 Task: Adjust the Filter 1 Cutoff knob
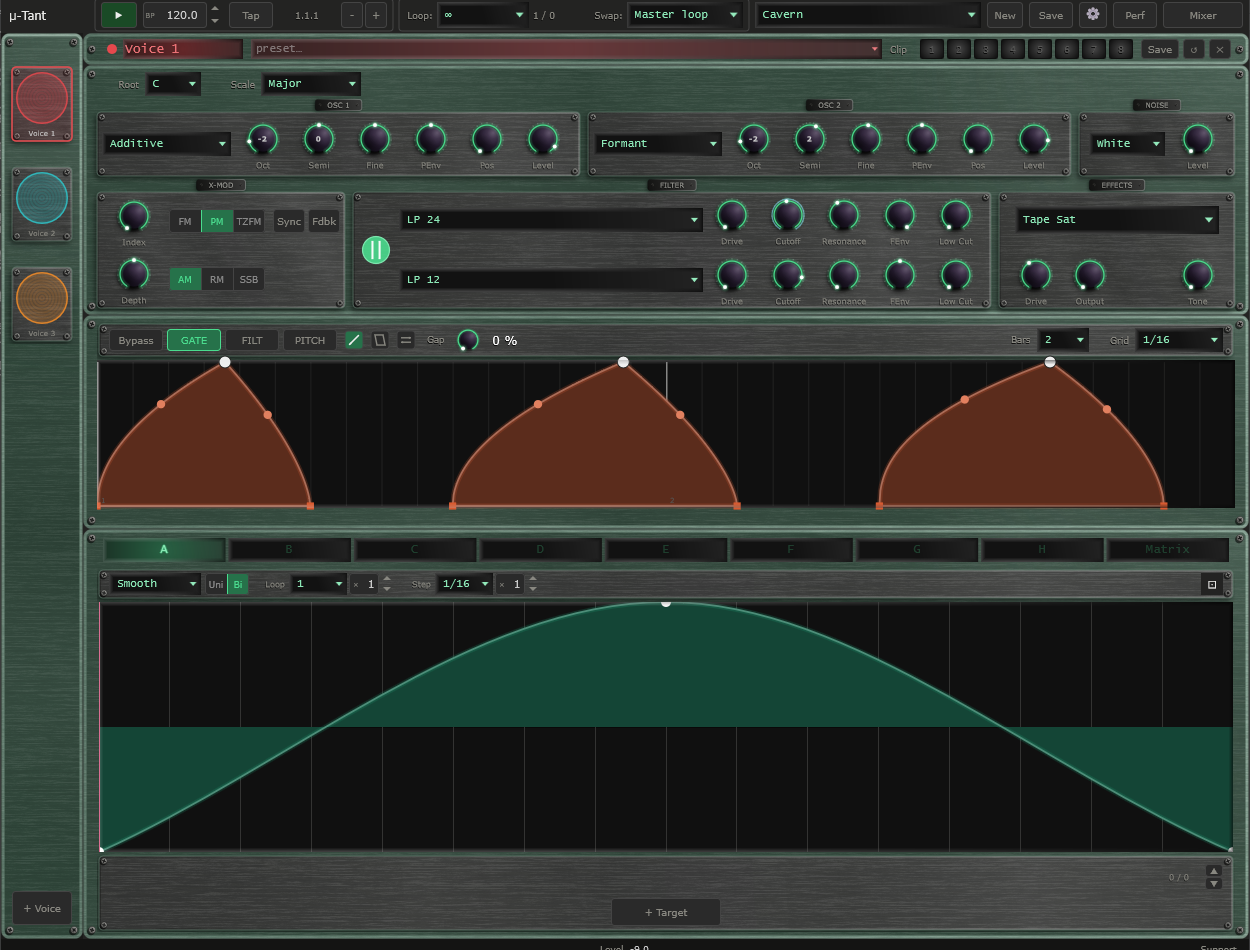pyautogui.click(x=787, y=214)
